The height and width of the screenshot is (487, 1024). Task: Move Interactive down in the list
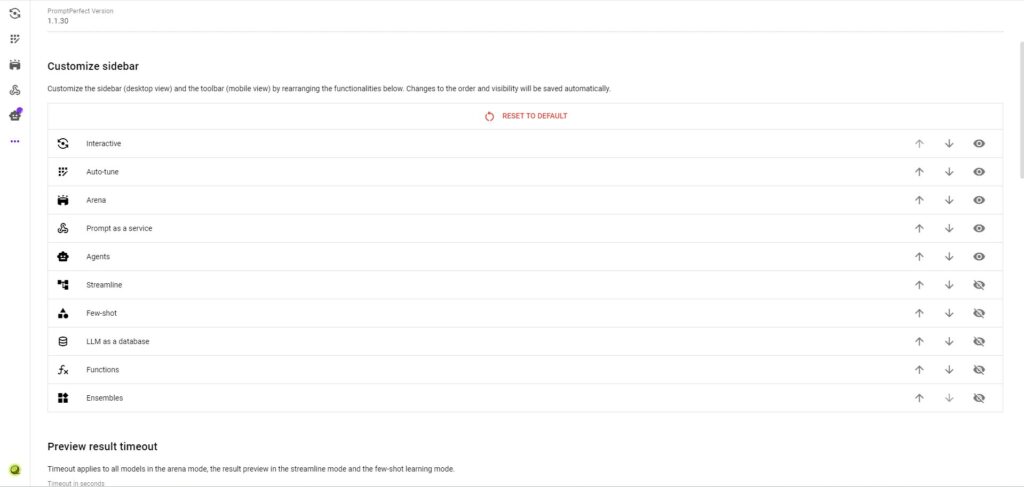coord(949,144)
